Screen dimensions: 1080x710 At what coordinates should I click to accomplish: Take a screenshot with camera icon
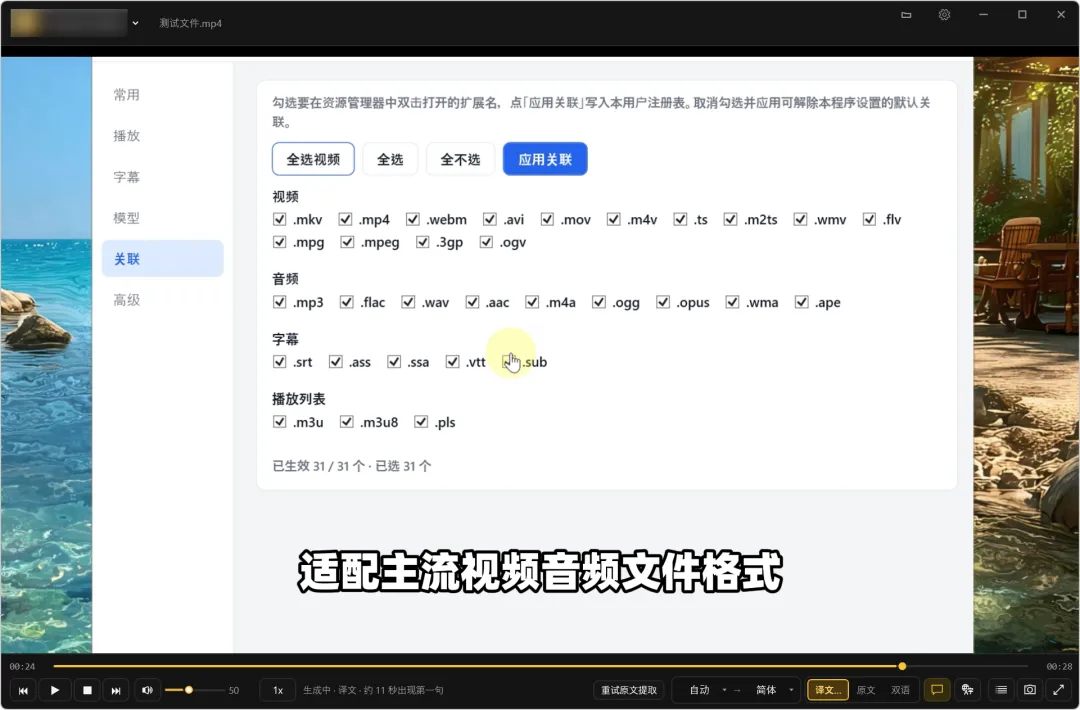click(x=1030, y=689)
